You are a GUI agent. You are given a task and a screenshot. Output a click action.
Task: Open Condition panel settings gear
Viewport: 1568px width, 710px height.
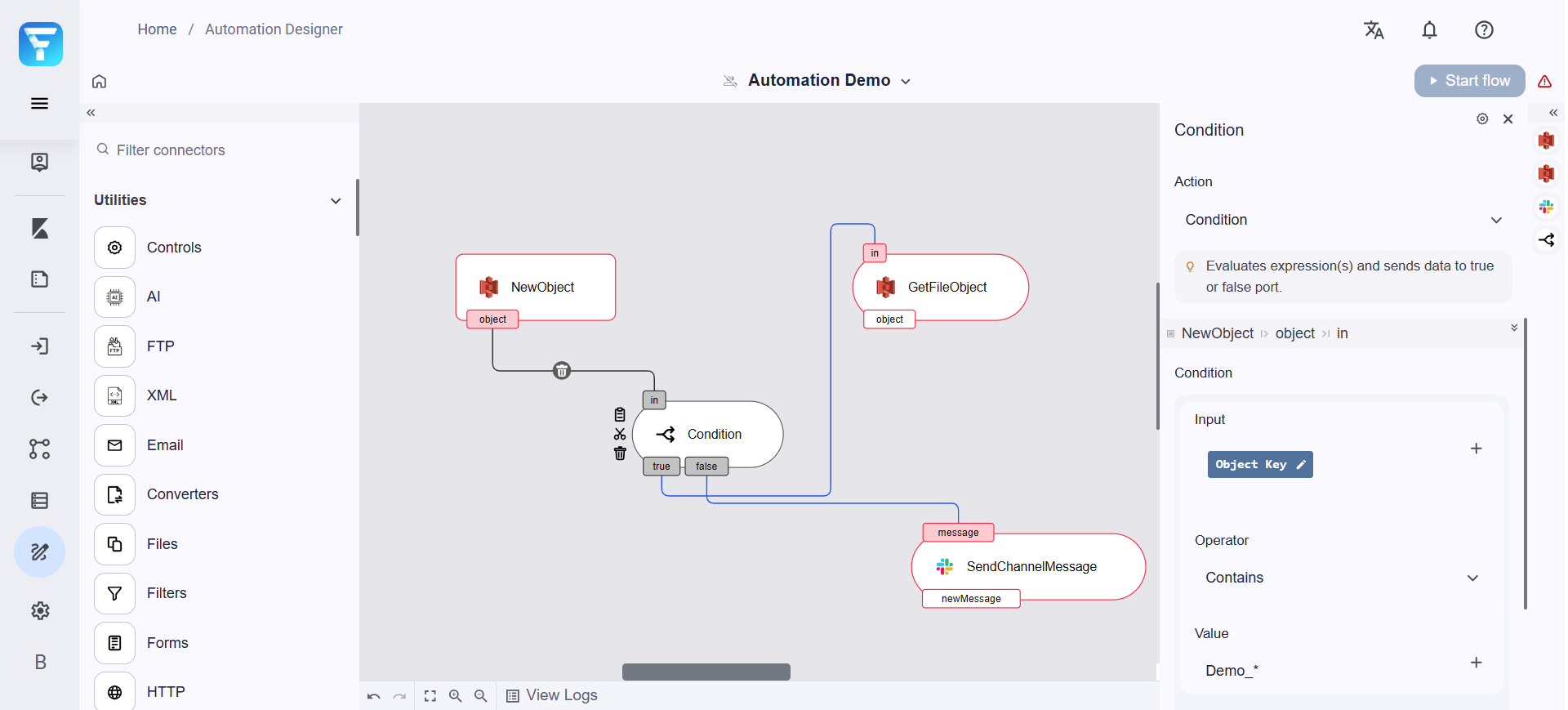(x=1482, y=119)
